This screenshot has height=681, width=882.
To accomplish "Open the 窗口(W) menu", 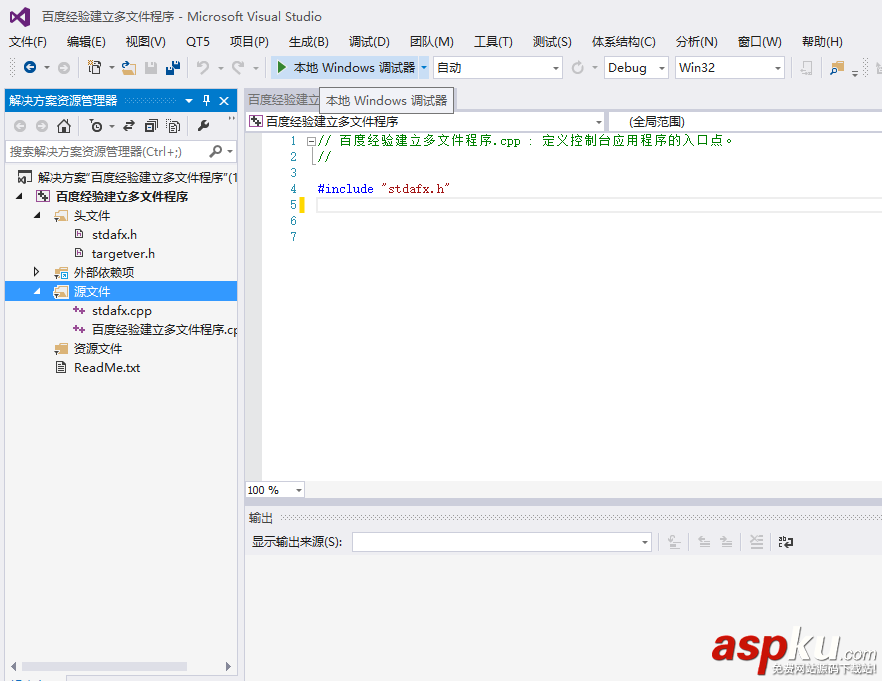I will (760, 42).
